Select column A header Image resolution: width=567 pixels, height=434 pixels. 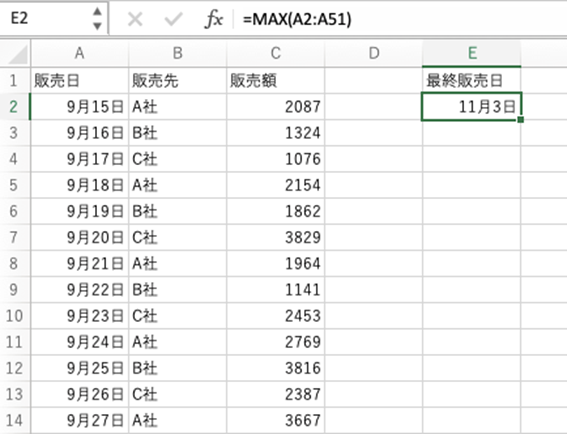80,54
